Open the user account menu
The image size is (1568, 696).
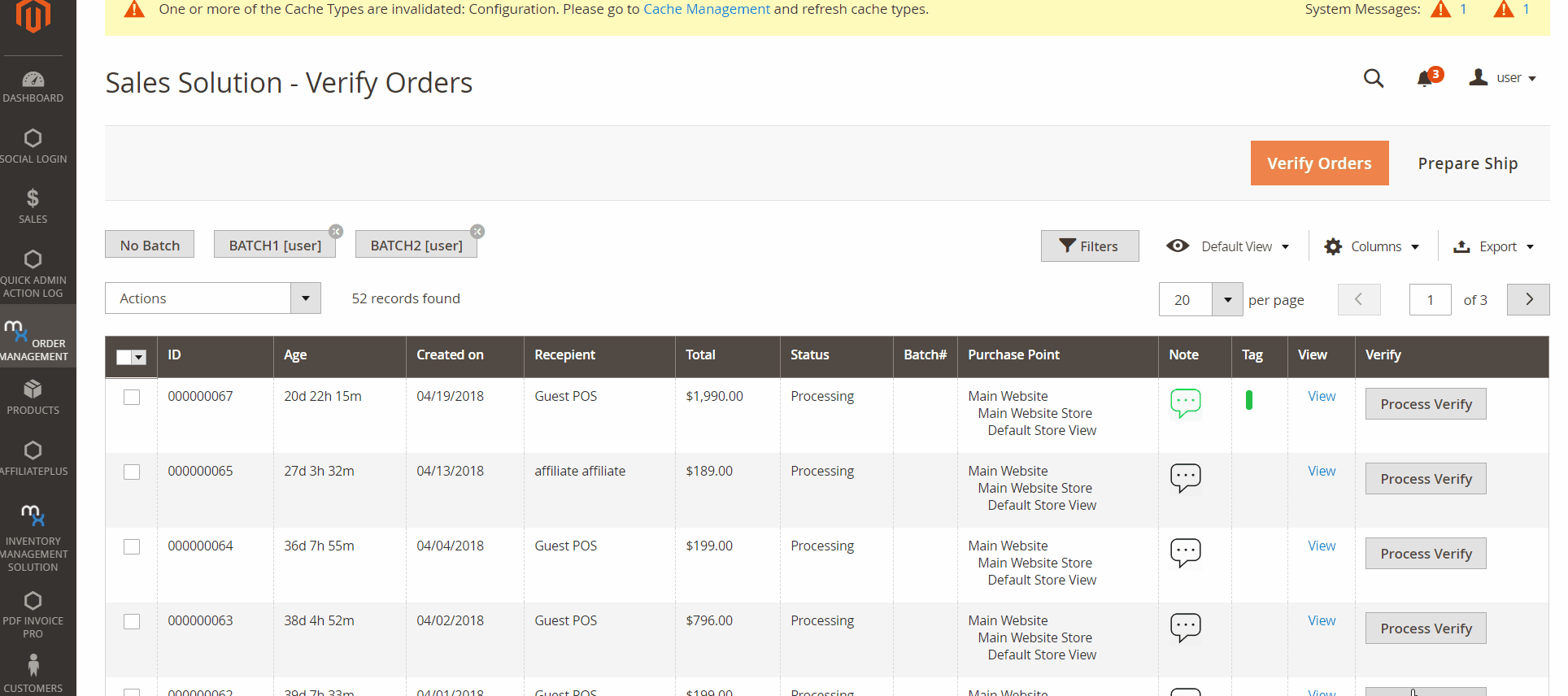click(1503, 78)
